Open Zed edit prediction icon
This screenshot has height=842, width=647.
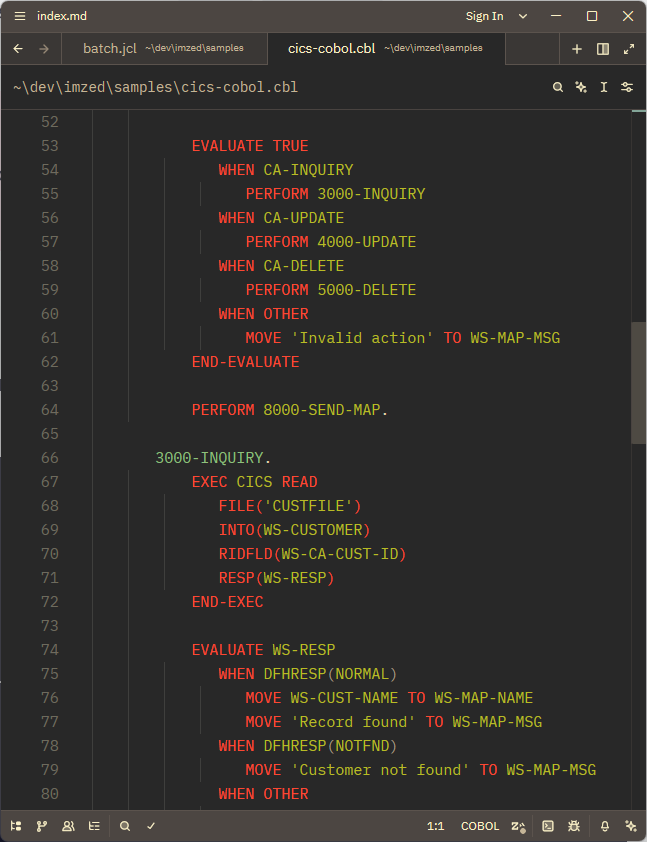click(x=518, y=826)
